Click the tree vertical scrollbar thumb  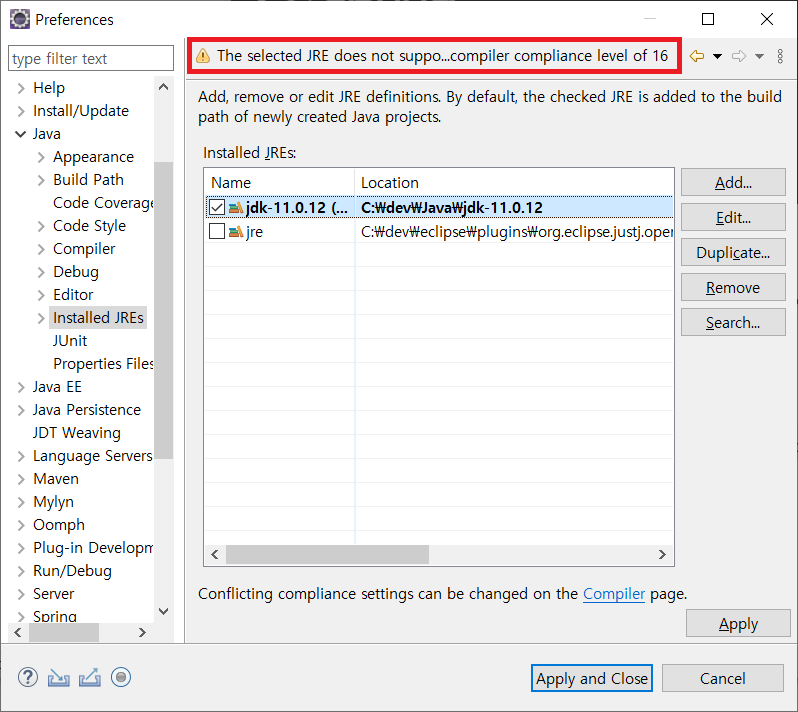click(163, 310)
